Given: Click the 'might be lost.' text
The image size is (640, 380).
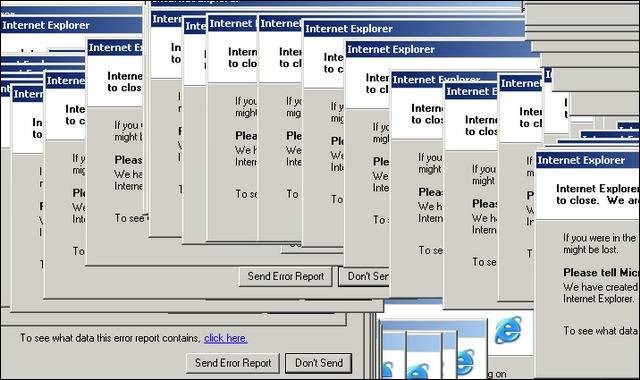Looking at the screenshot, I should click(x=590, y=249).
